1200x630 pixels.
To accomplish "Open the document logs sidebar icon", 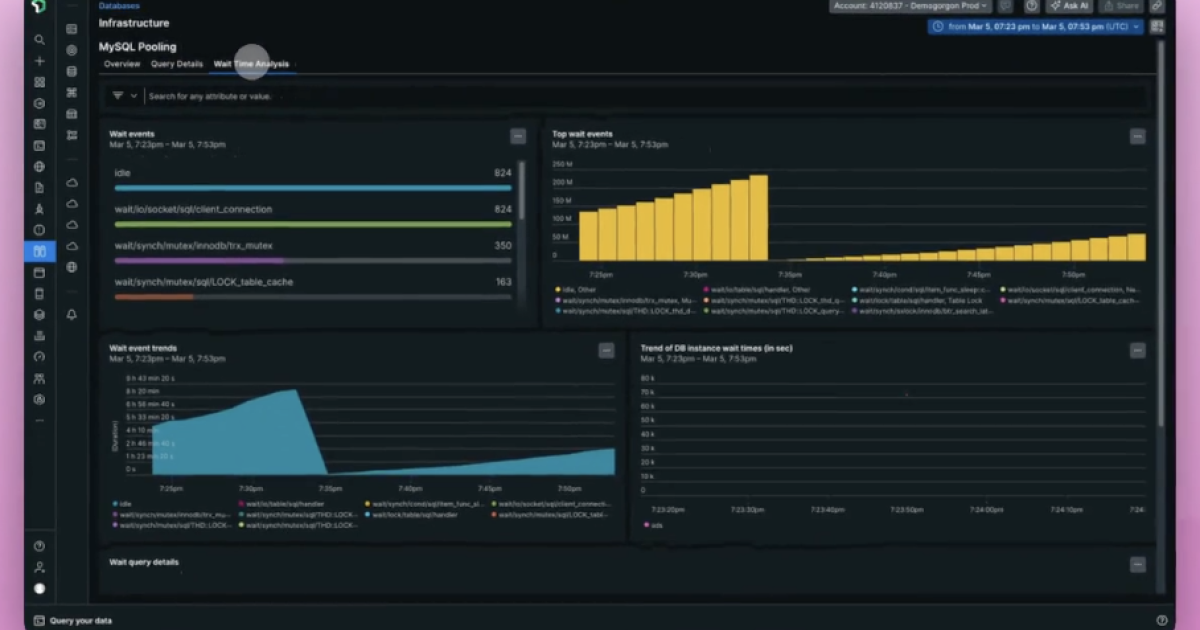I will [40, 187].
